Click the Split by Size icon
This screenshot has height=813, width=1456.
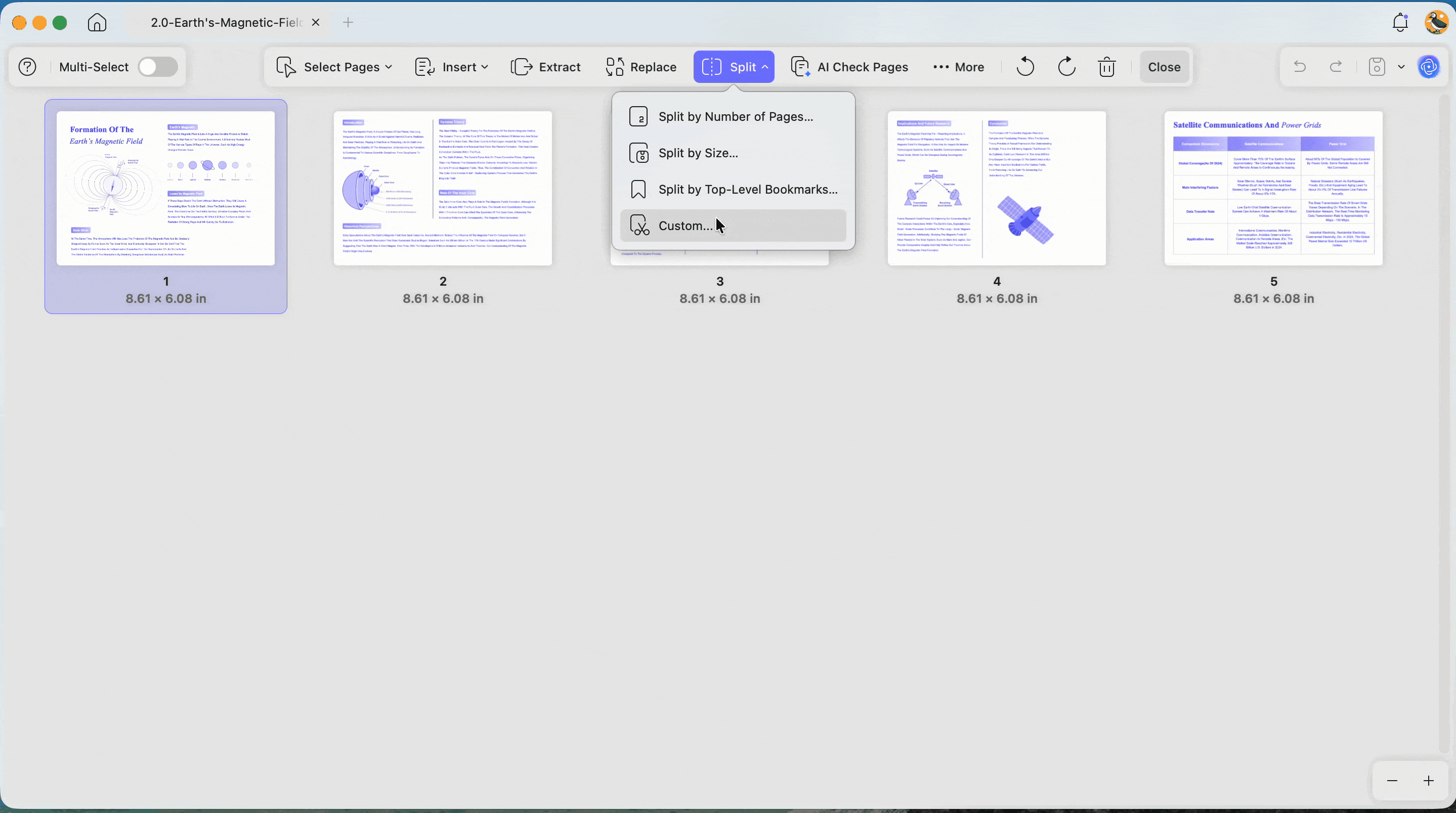click(638, 153)
